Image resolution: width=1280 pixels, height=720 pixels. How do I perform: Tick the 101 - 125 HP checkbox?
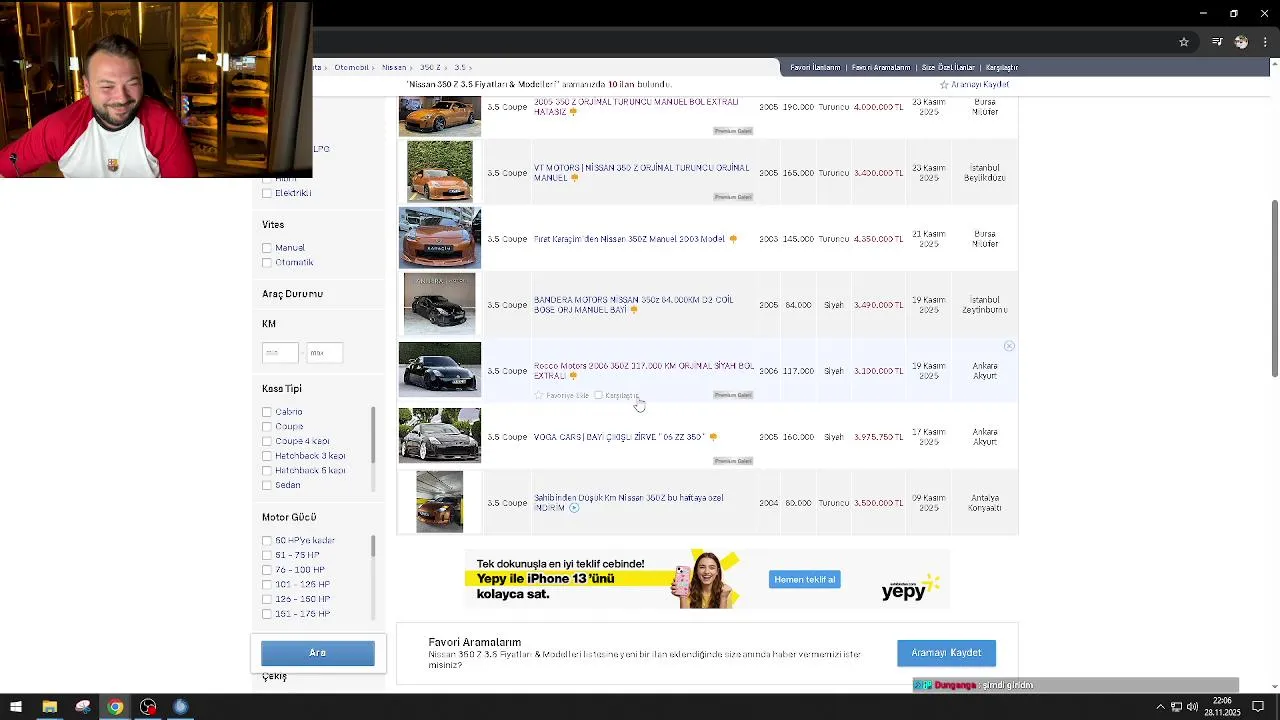click(267, 585)
